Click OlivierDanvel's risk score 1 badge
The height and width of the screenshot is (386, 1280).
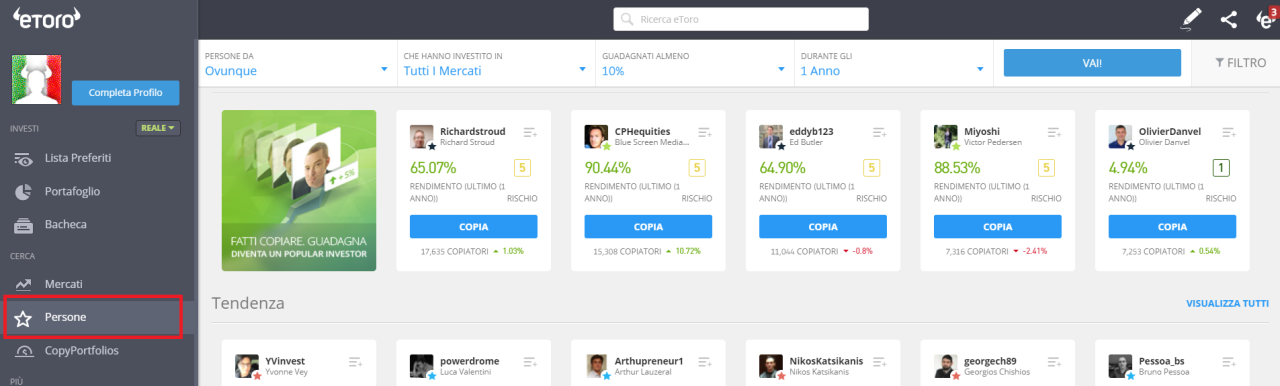1220,168
